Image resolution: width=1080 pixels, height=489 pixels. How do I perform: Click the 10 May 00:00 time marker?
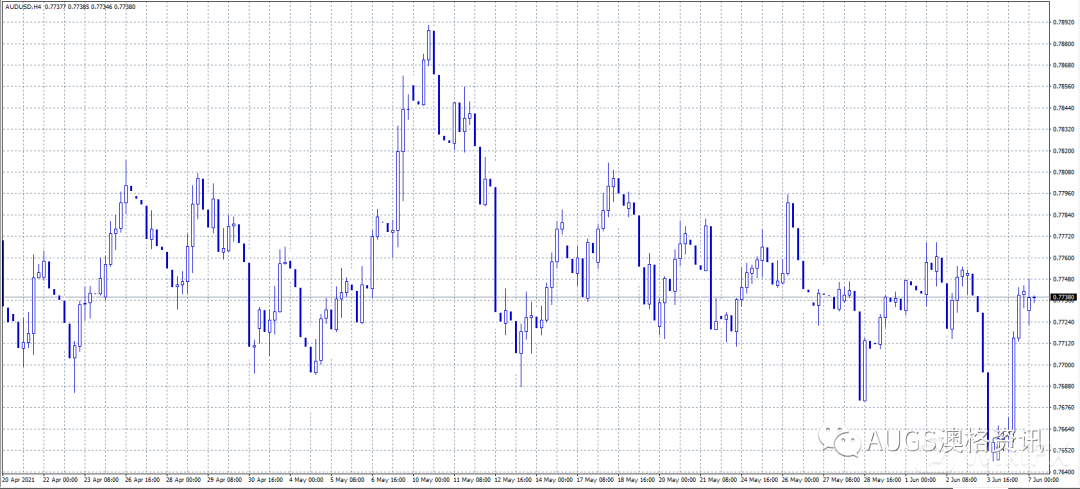[428, 481]
